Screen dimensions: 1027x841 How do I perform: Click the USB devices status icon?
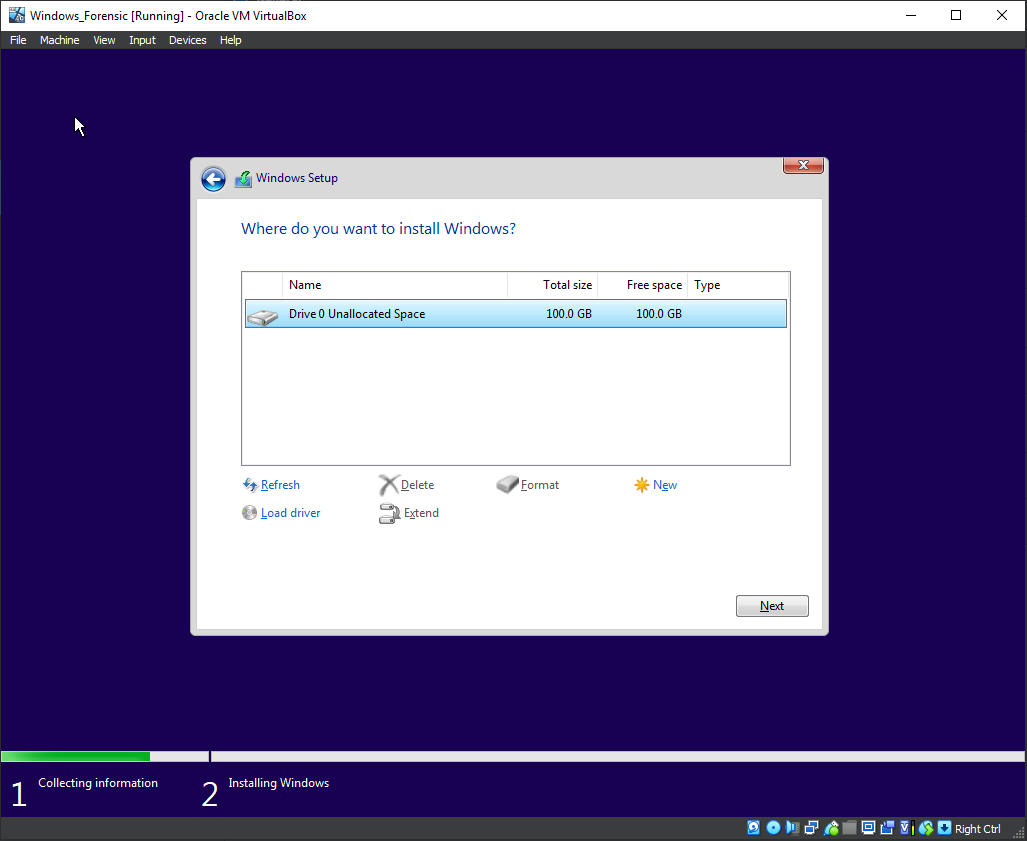coord(830,828)
